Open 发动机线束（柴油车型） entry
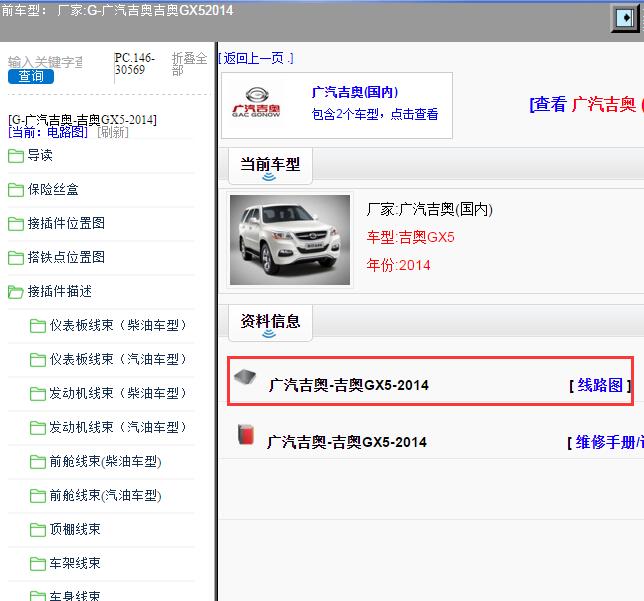Image resolution: width=644 pixels, height=601 pixels. pyautogui.click(x=118, y=394)
